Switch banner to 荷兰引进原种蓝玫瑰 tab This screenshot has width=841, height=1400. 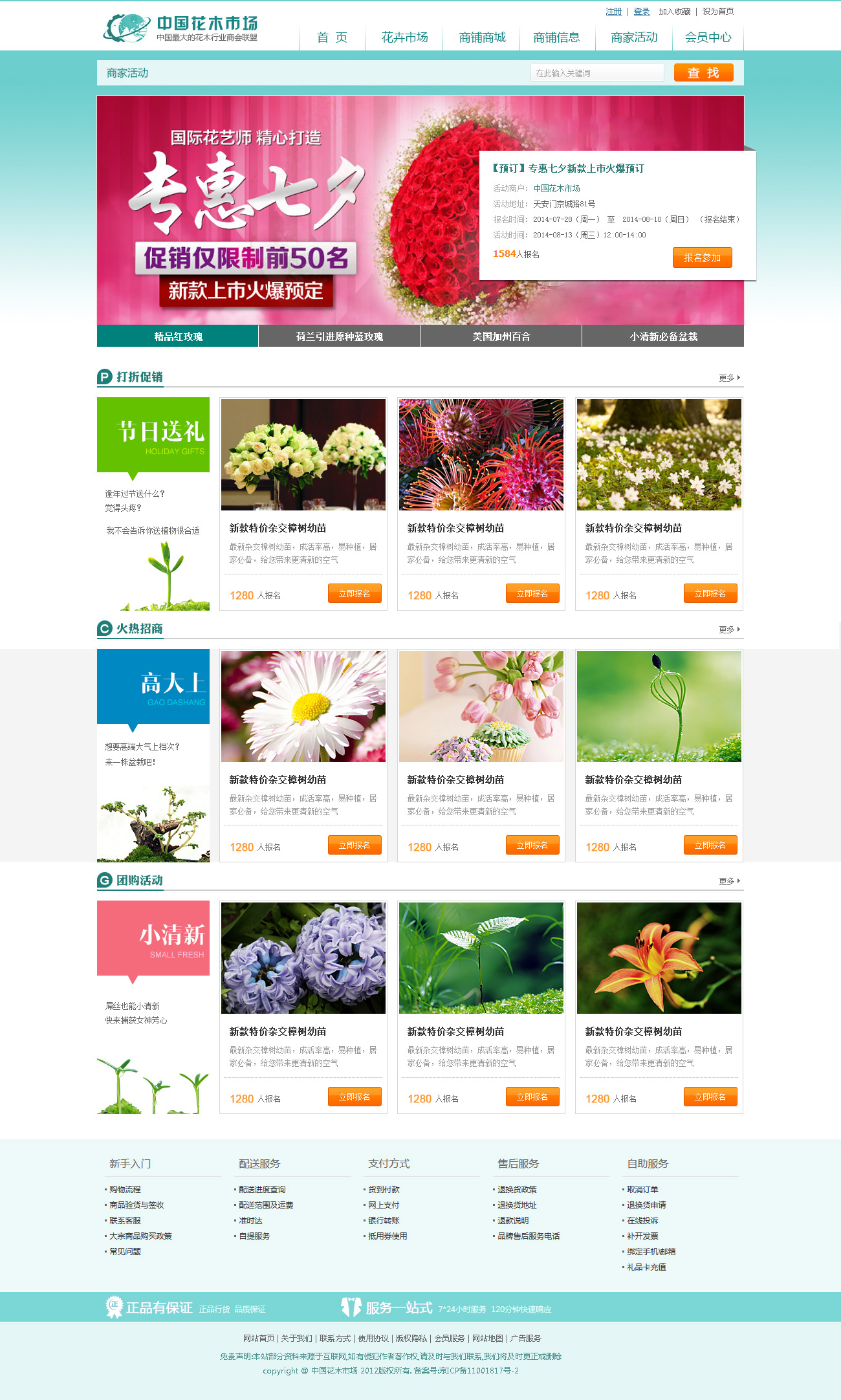coord(340,336)
